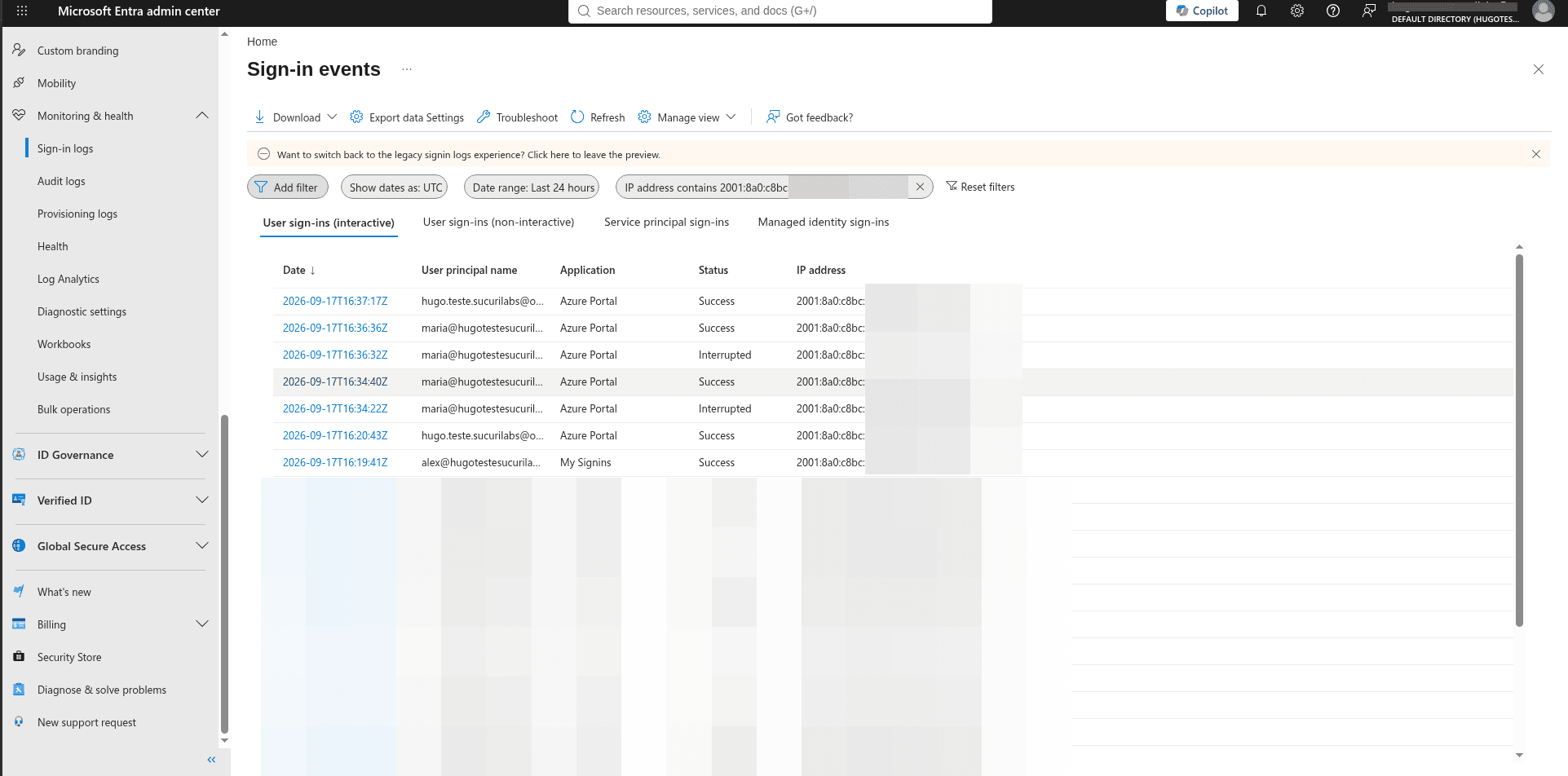
Task: Click the Download arrow icon
Action: pyautogui.click(x=259, y=117)
